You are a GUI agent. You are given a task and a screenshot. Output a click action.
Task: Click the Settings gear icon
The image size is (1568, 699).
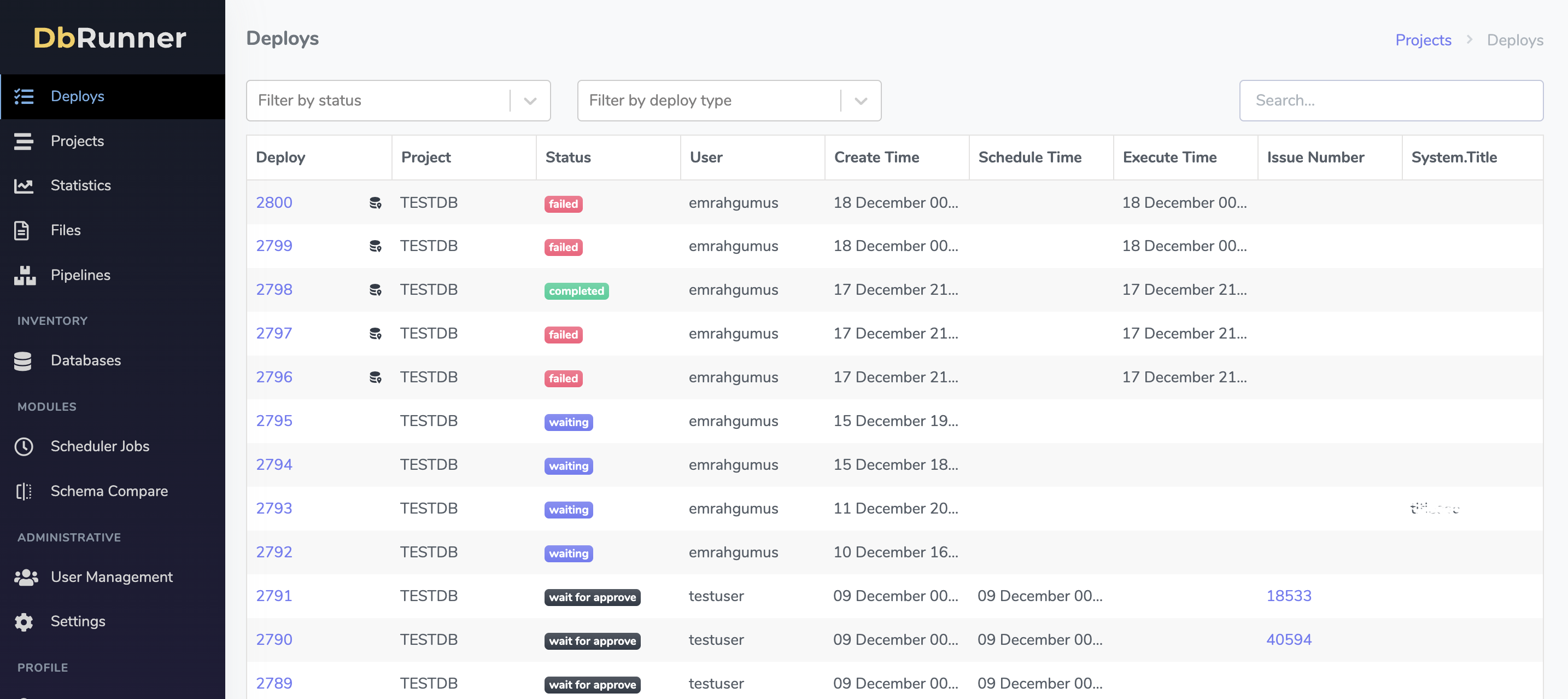(x=24, y=622)
